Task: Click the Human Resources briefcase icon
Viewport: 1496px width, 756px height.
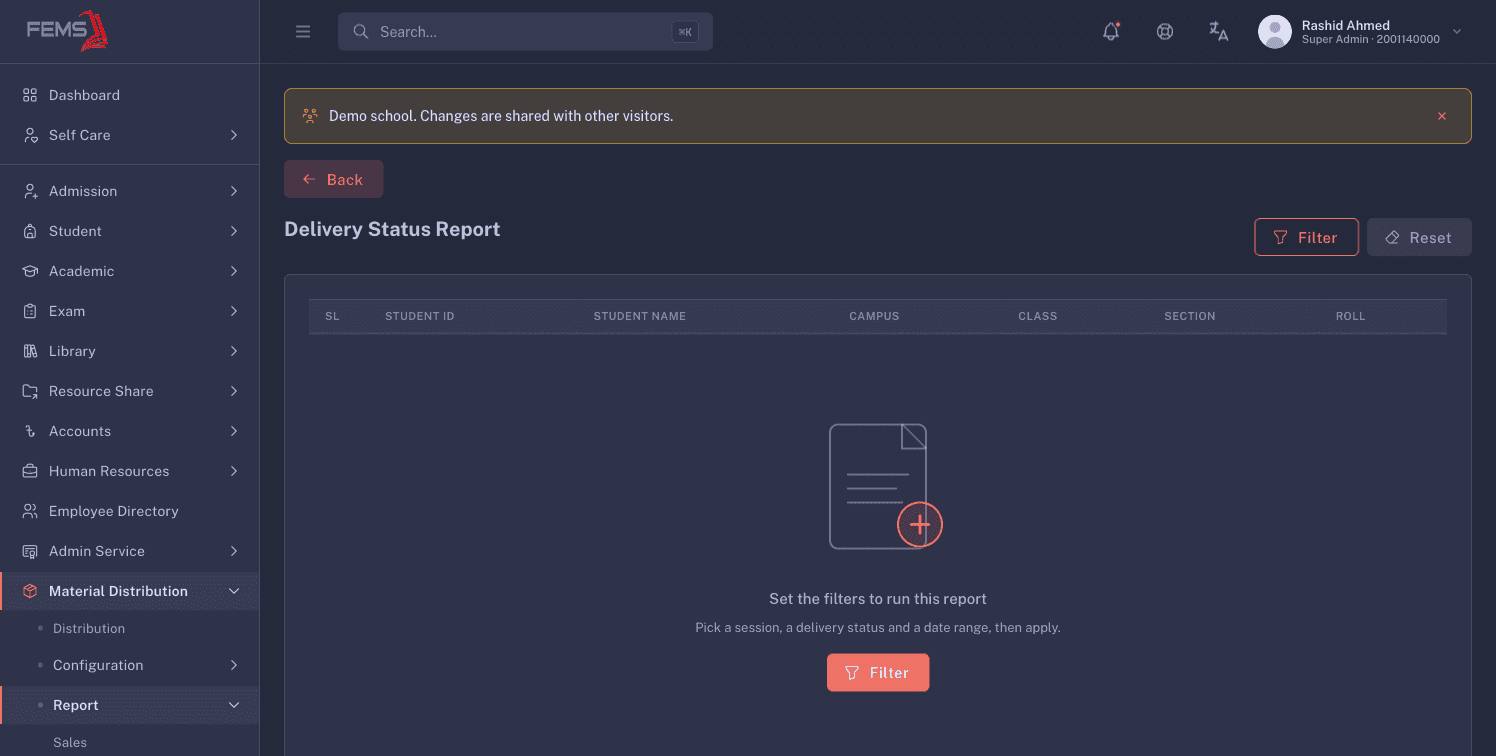Action: pyautogui.click(x=30, y=471)
